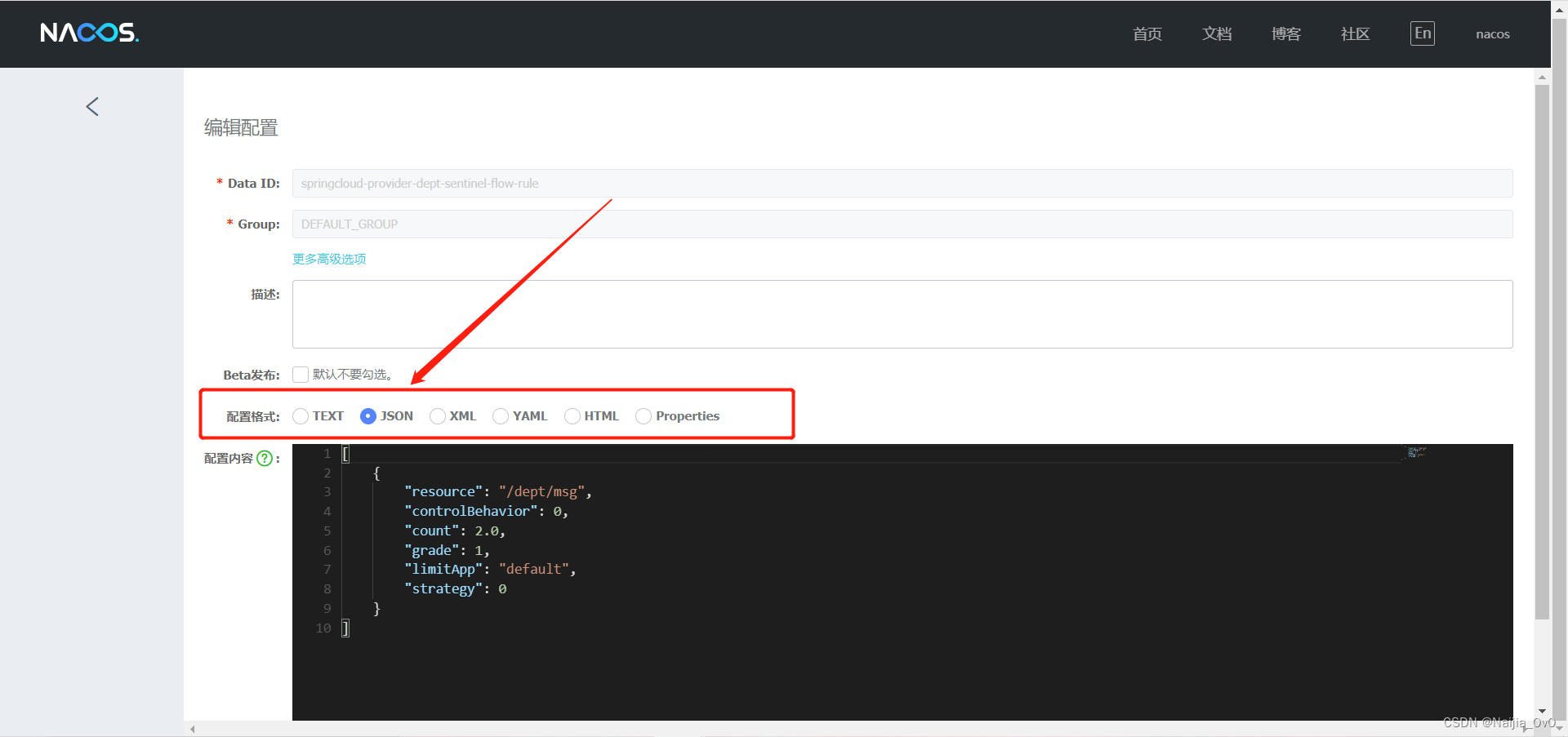Select the TEXT format radio button
The height and width of the screenshot is (737, 1568).
(x=301, y=416)
